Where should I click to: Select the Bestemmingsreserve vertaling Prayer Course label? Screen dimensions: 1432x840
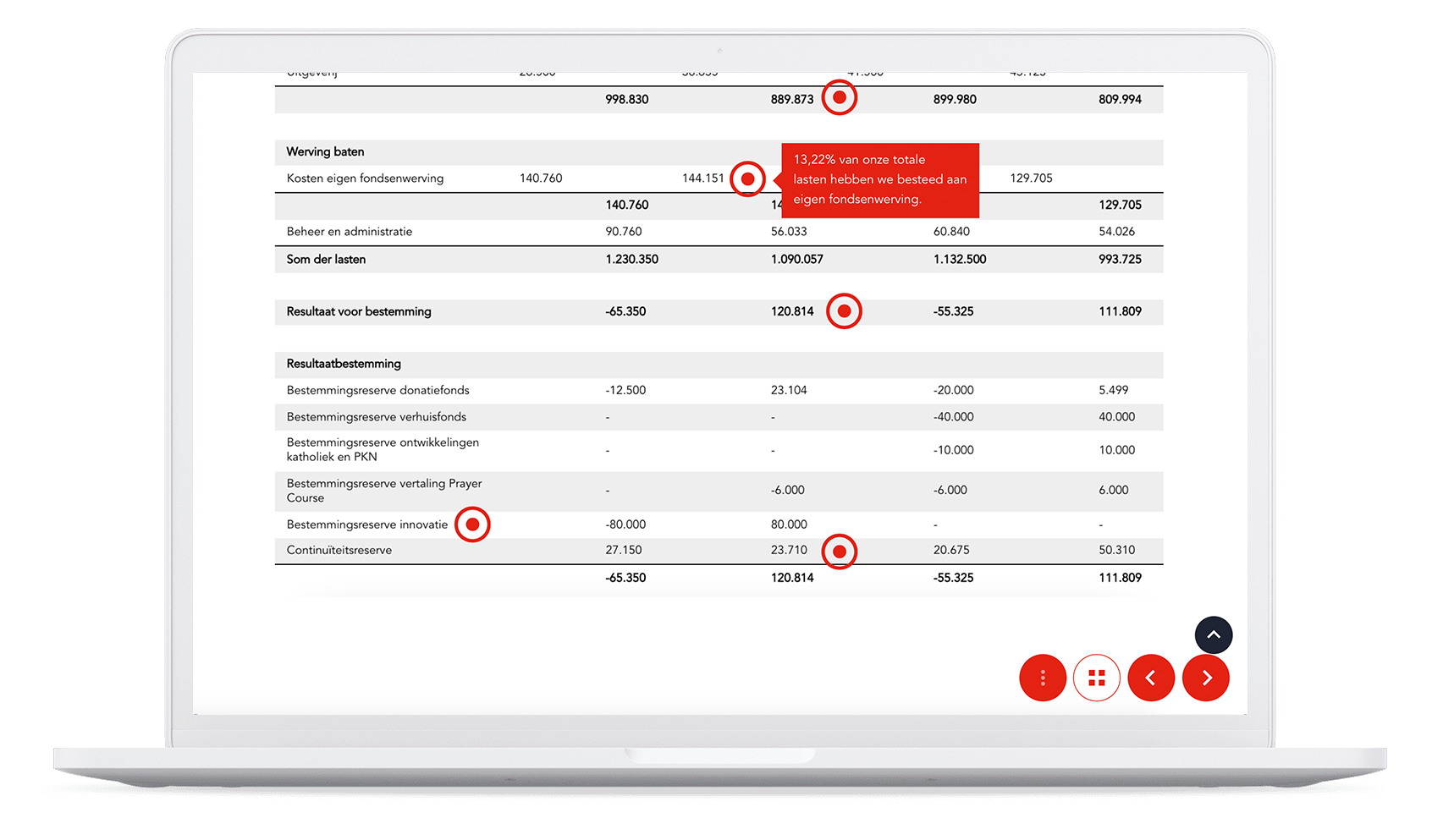(x=383, y=491)
